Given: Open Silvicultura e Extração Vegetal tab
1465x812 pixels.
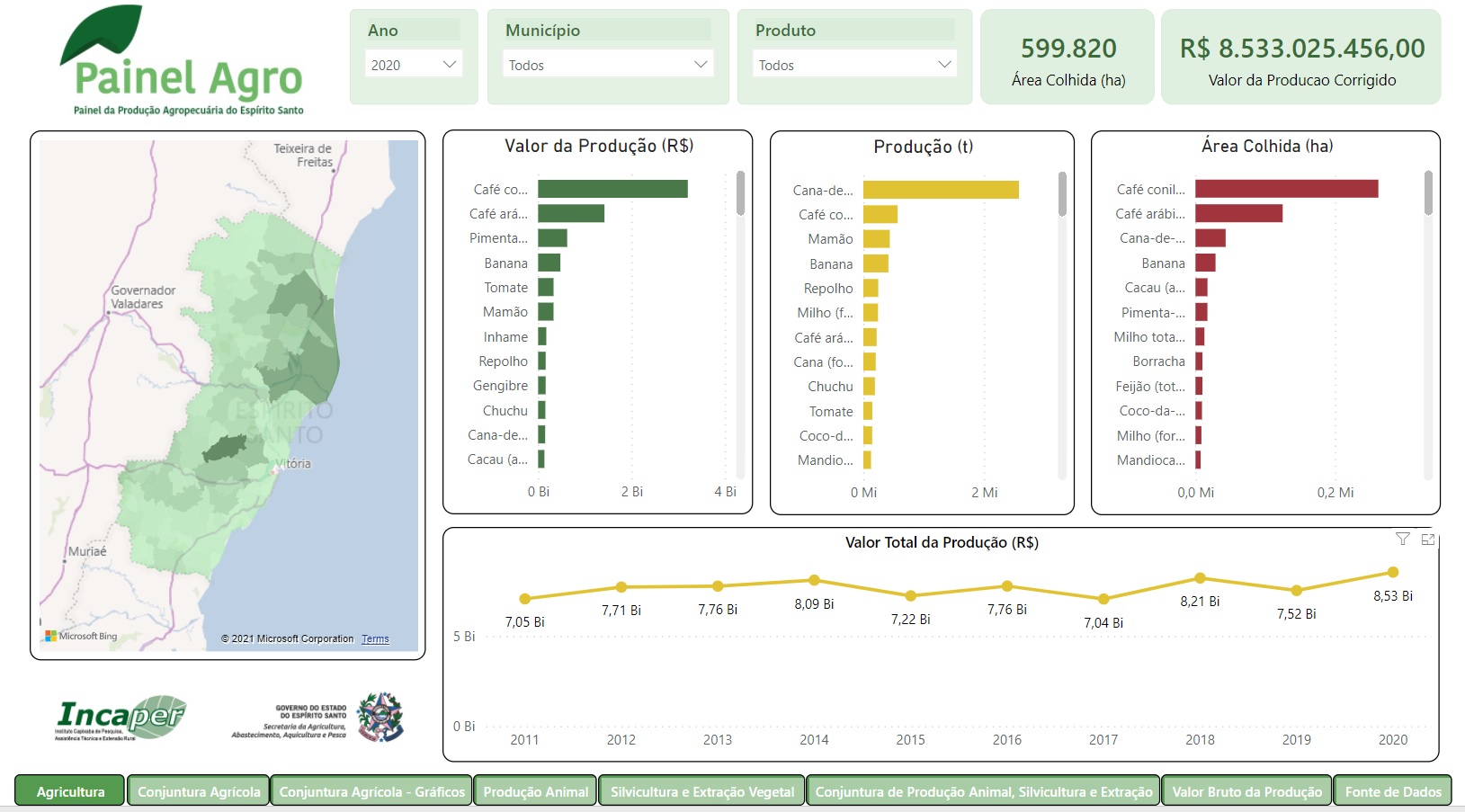Looking at the screenshot, I should (x=701, y=791).
